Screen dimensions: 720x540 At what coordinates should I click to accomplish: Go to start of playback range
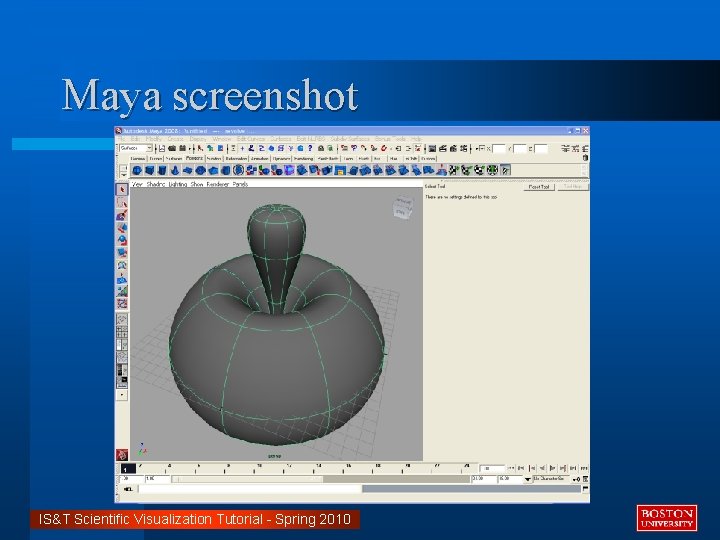click(511, 468)
